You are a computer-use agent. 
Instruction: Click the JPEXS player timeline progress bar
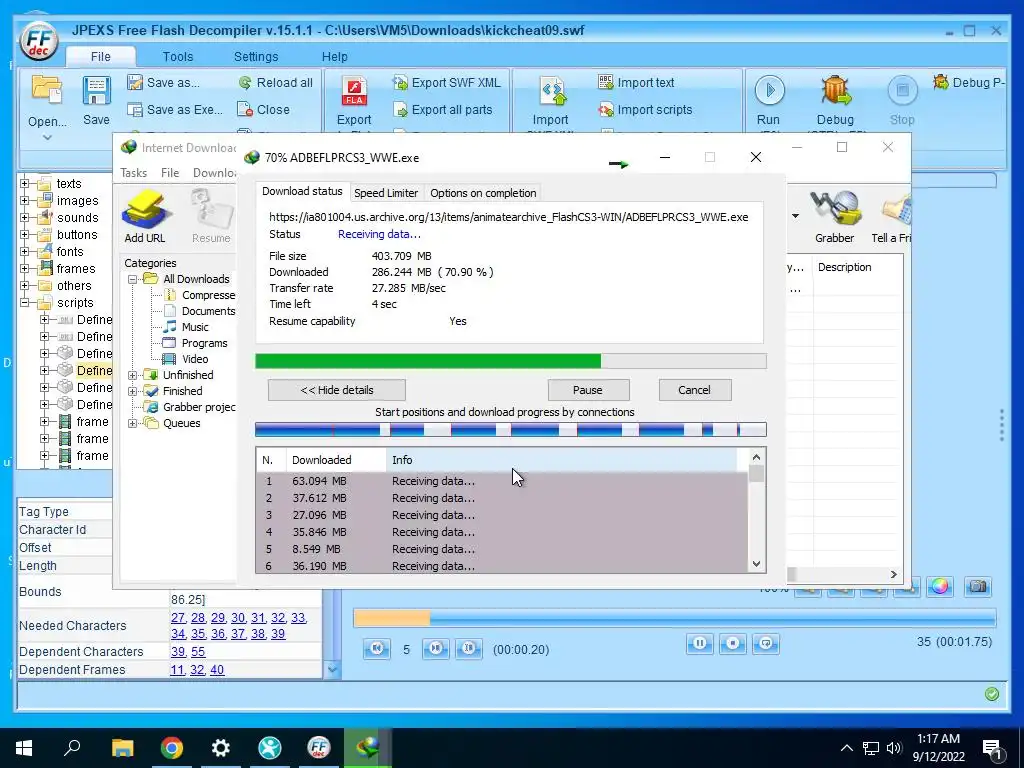(675, 618)
